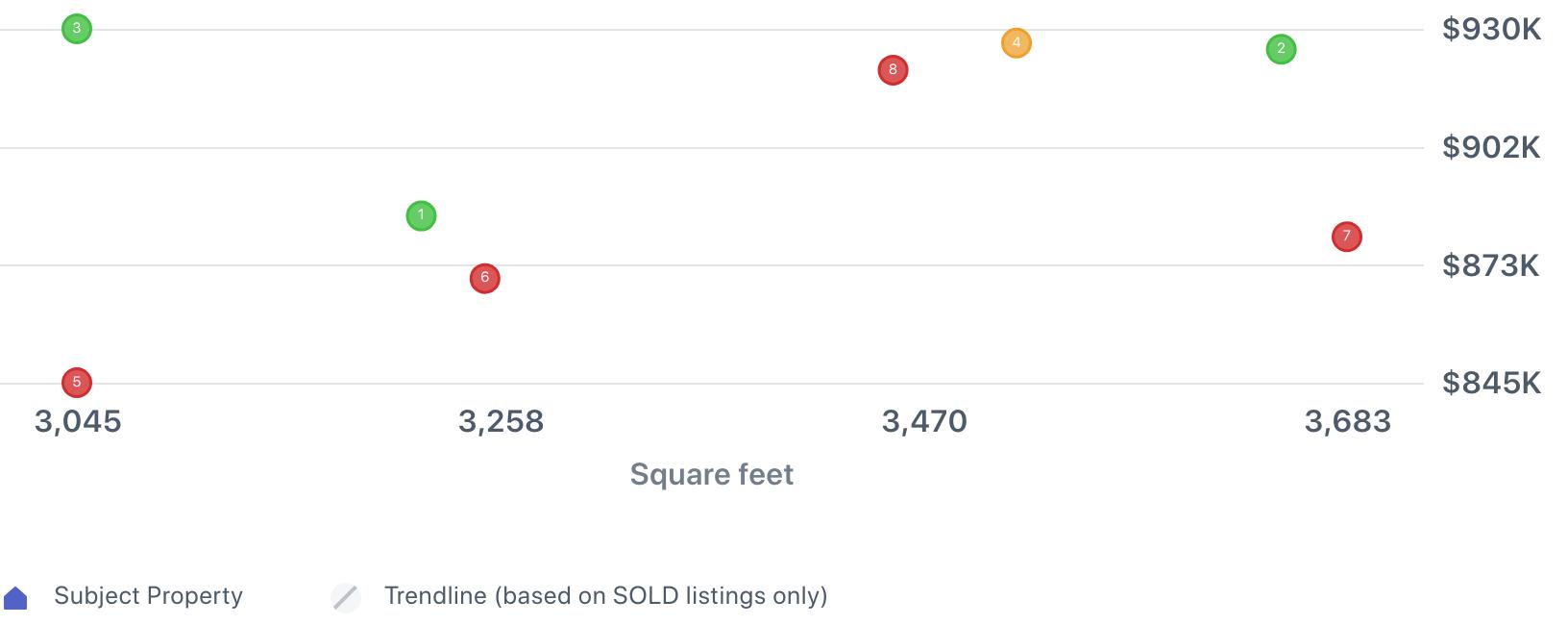
Task: Click the $845K price axis label
Action: (x=1491, y=384)
